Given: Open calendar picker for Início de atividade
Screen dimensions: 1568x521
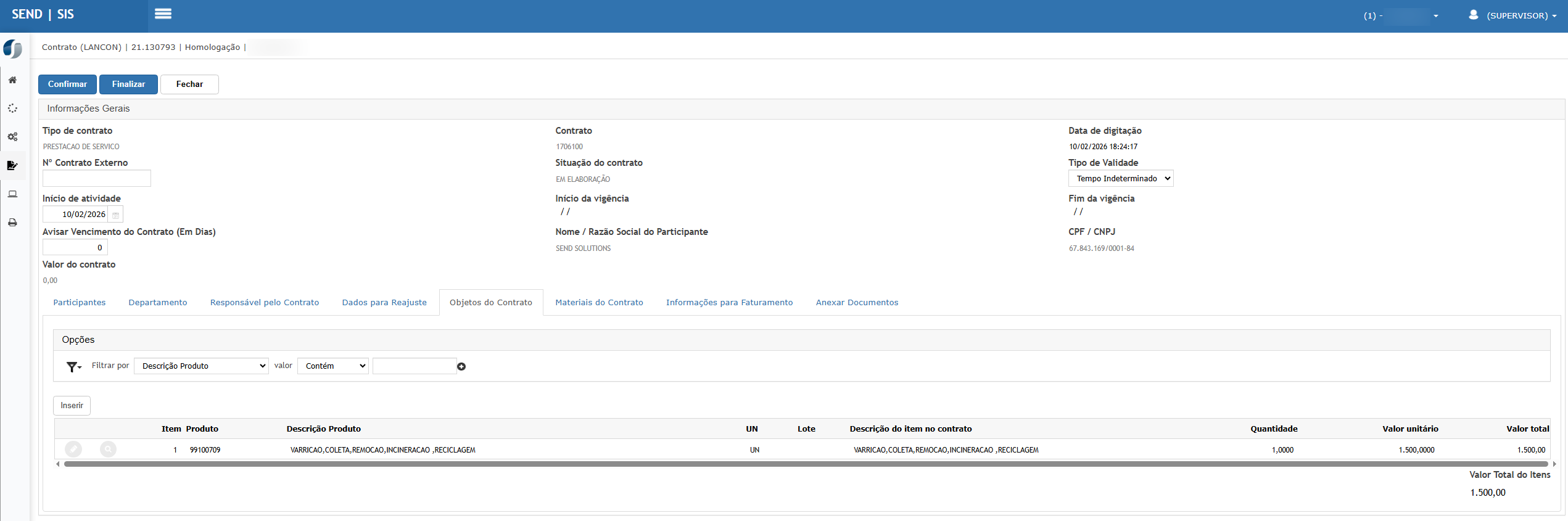Looking at the screenshot, I should tap(115, 215).
